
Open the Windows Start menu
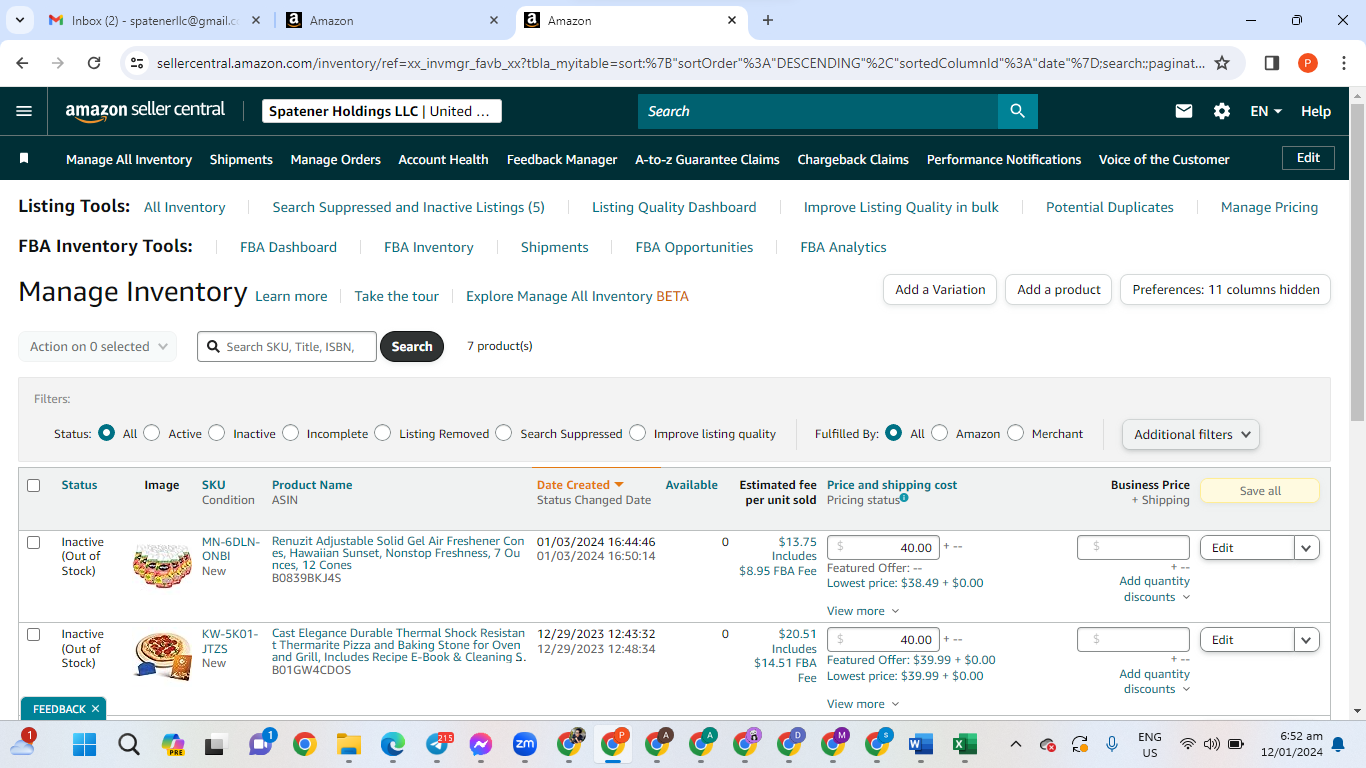pyautogui.click(x=84, y=744)
